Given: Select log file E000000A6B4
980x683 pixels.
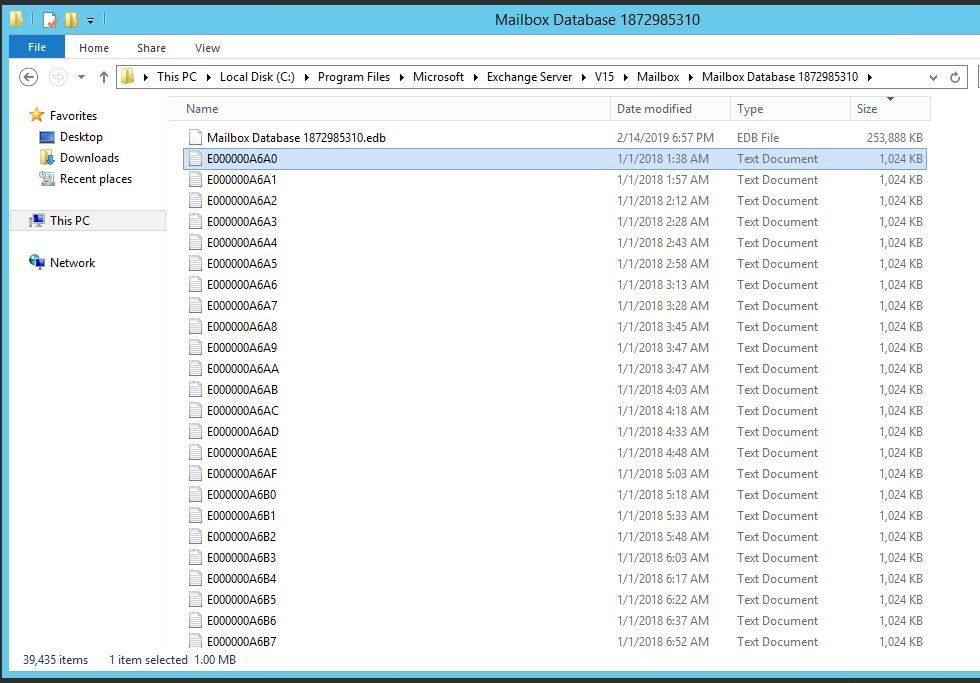Looking at the screenshot, I should [554, 579].
